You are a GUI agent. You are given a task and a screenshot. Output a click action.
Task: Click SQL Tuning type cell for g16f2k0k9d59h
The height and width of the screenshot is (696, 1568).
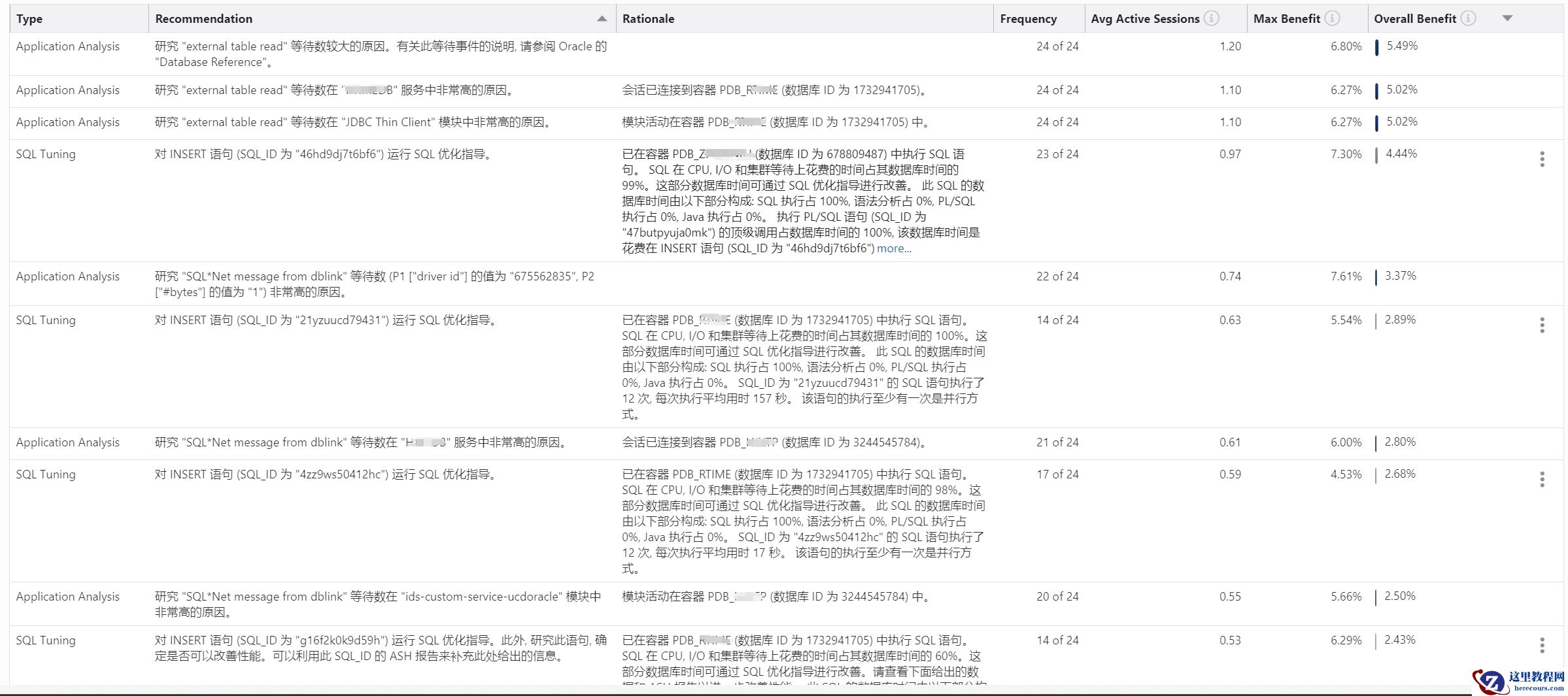coord(46,640)
